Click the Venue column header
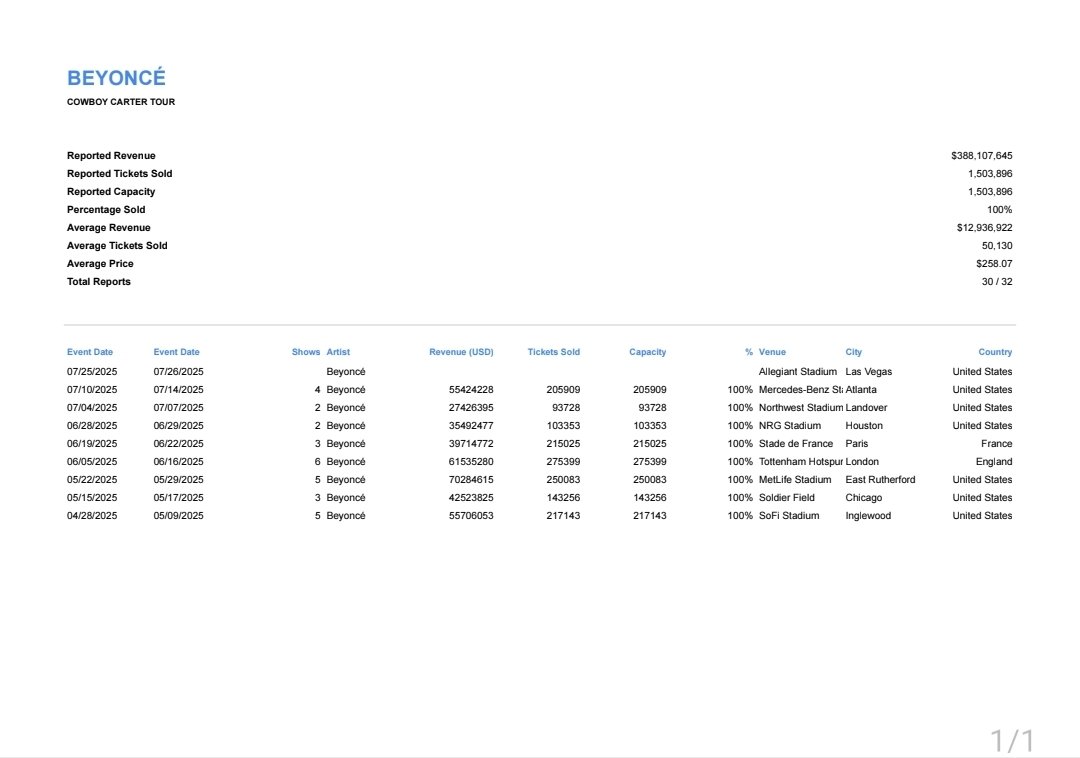1080x758 pixels. (x=772, y=352)
